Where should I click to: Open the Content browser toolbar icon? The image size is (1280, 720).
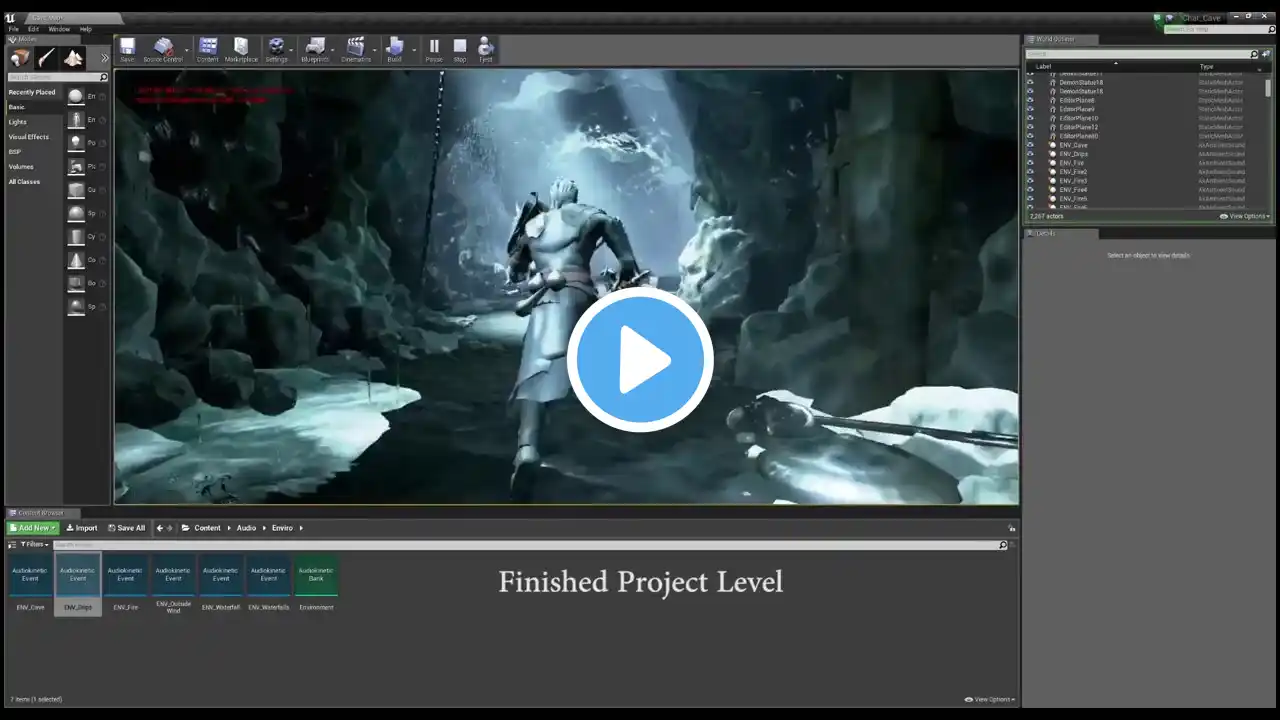point(208,49)
